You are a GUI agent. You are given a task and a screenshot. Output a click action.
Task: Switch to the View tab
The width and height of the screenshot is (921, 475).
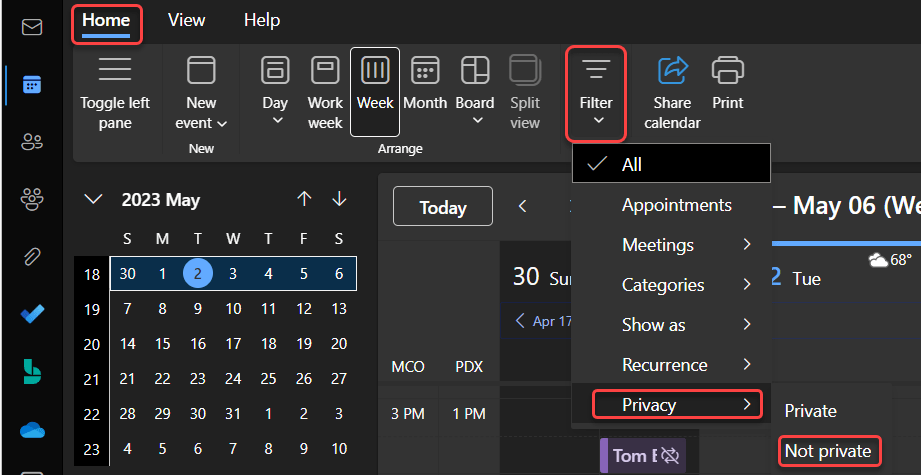point(186,20)
